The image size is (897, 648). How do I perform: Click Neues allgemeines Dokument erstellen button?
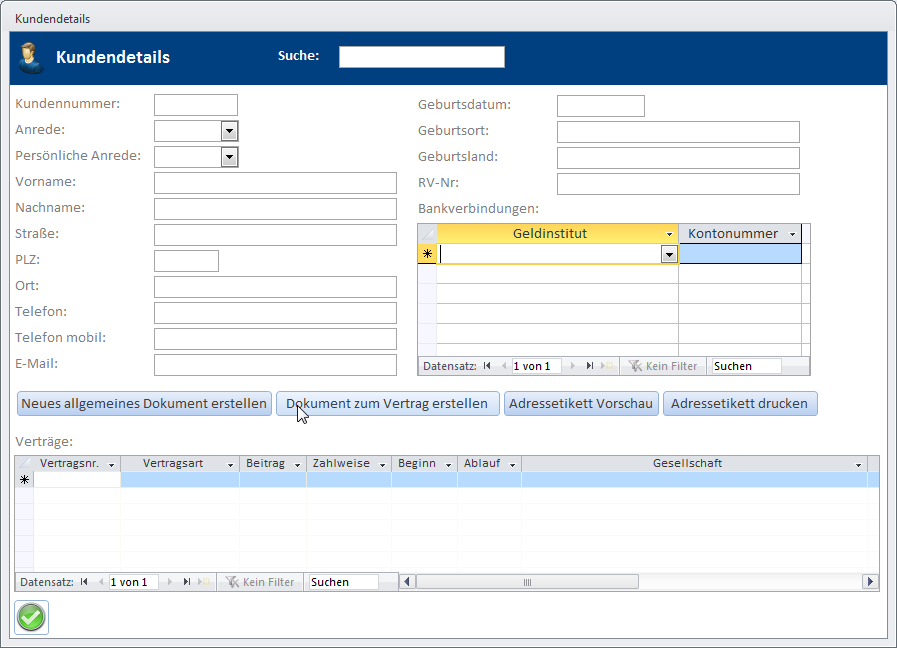coord(145,404)
